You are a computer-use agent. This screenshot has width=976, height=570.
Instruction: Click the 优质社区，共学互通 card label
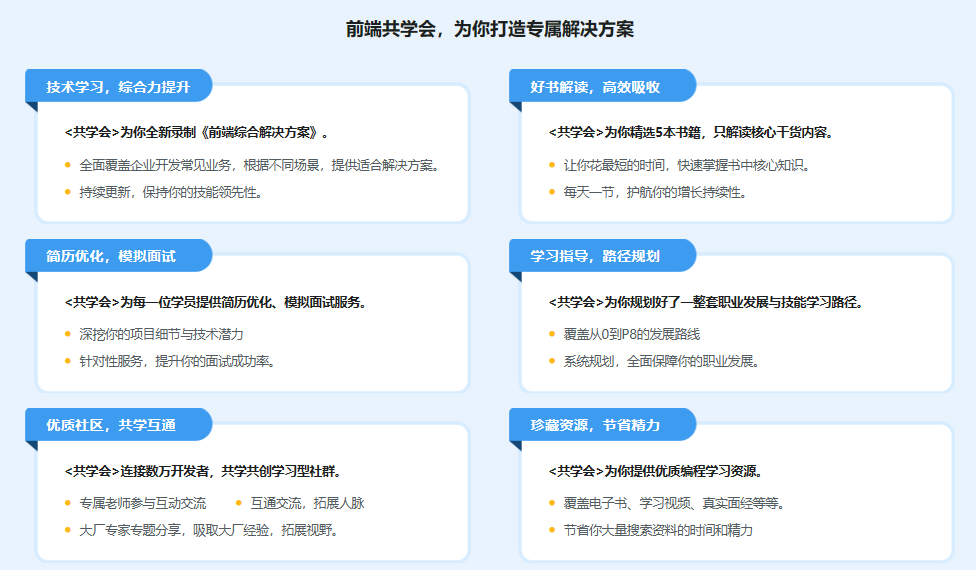pos(111,425)
